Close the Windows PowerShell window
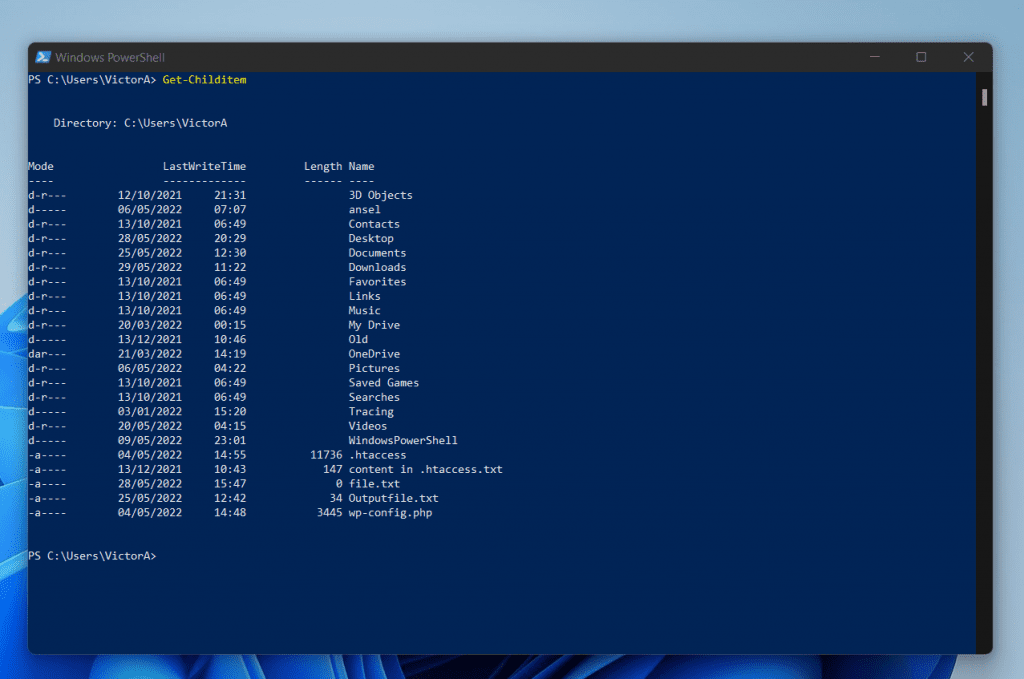 point(968,57)
